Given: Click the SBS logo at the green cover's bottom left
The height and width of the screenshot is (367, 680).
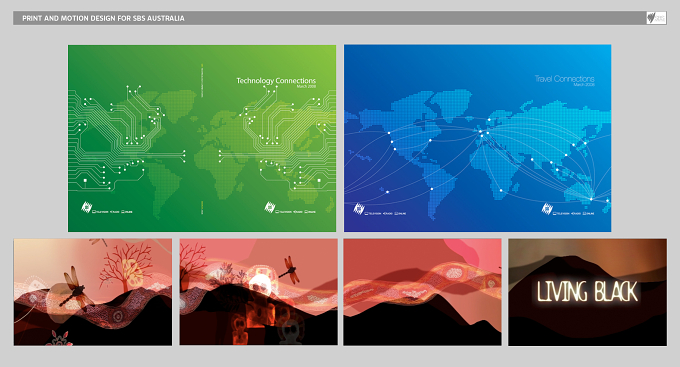Looking at the screenshot, I should pyautogui.click(x=87, y=207).
